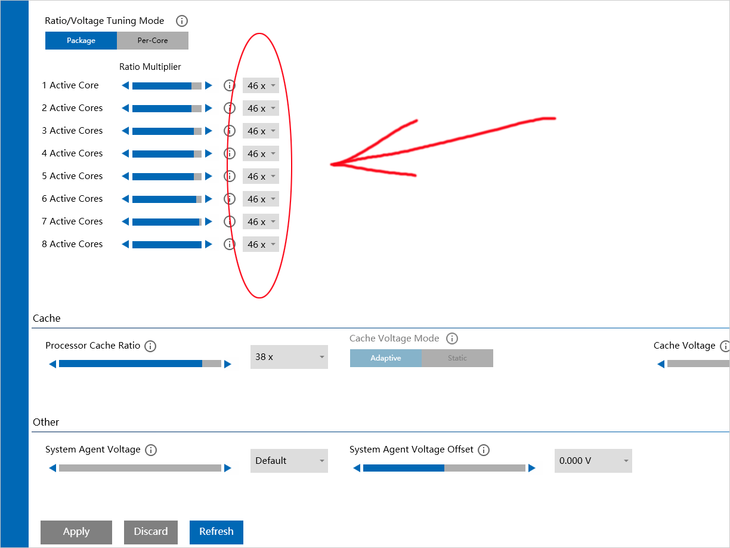The height and width of the screenshot is (548, 730).
Task: Open Processor Cache Ratio 38 x dropdown
Action: click(x=289, y=357)
